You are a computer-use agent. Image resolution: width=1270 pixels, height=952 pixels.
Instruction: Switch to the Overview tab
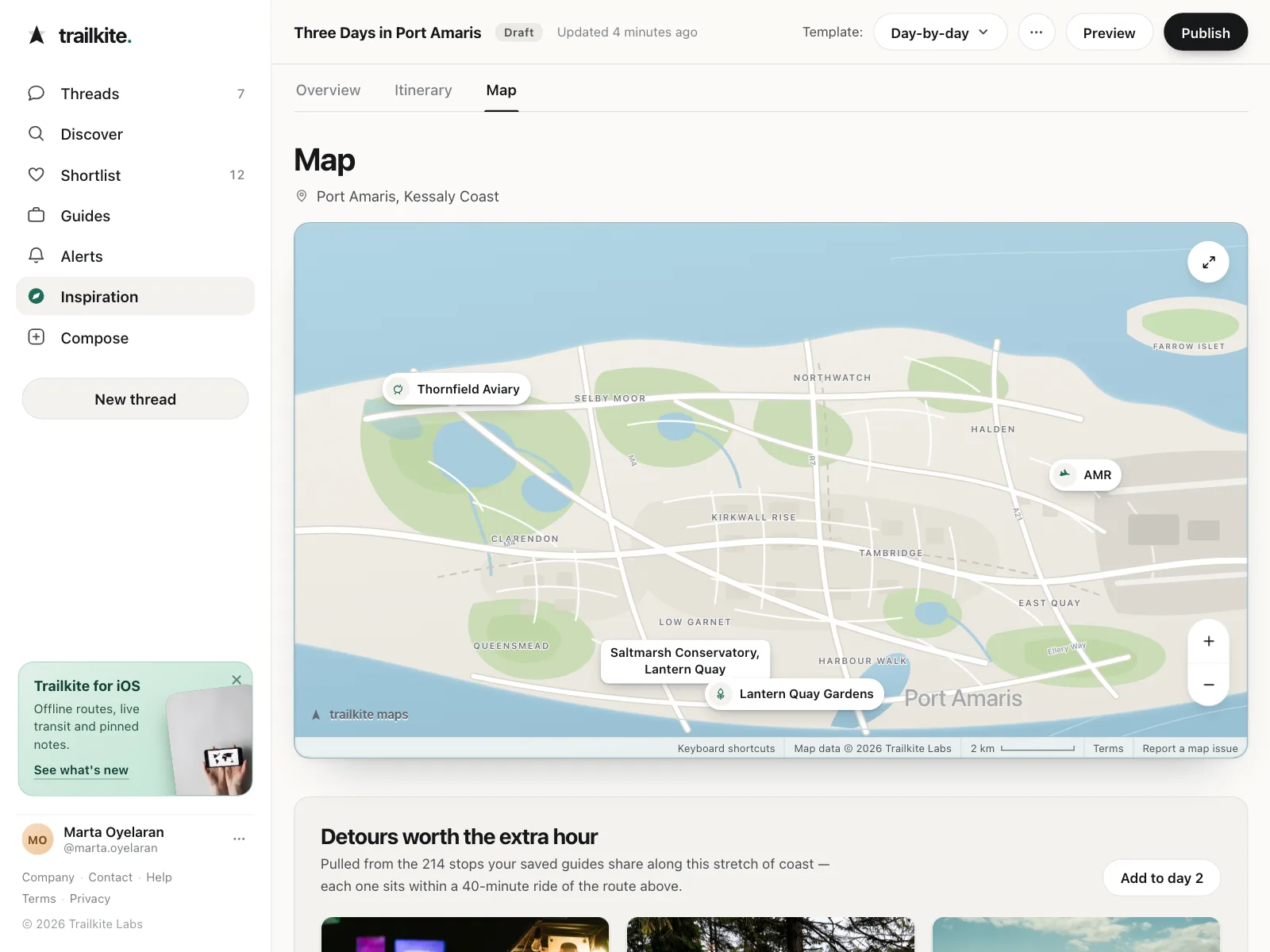pos(328,90)
